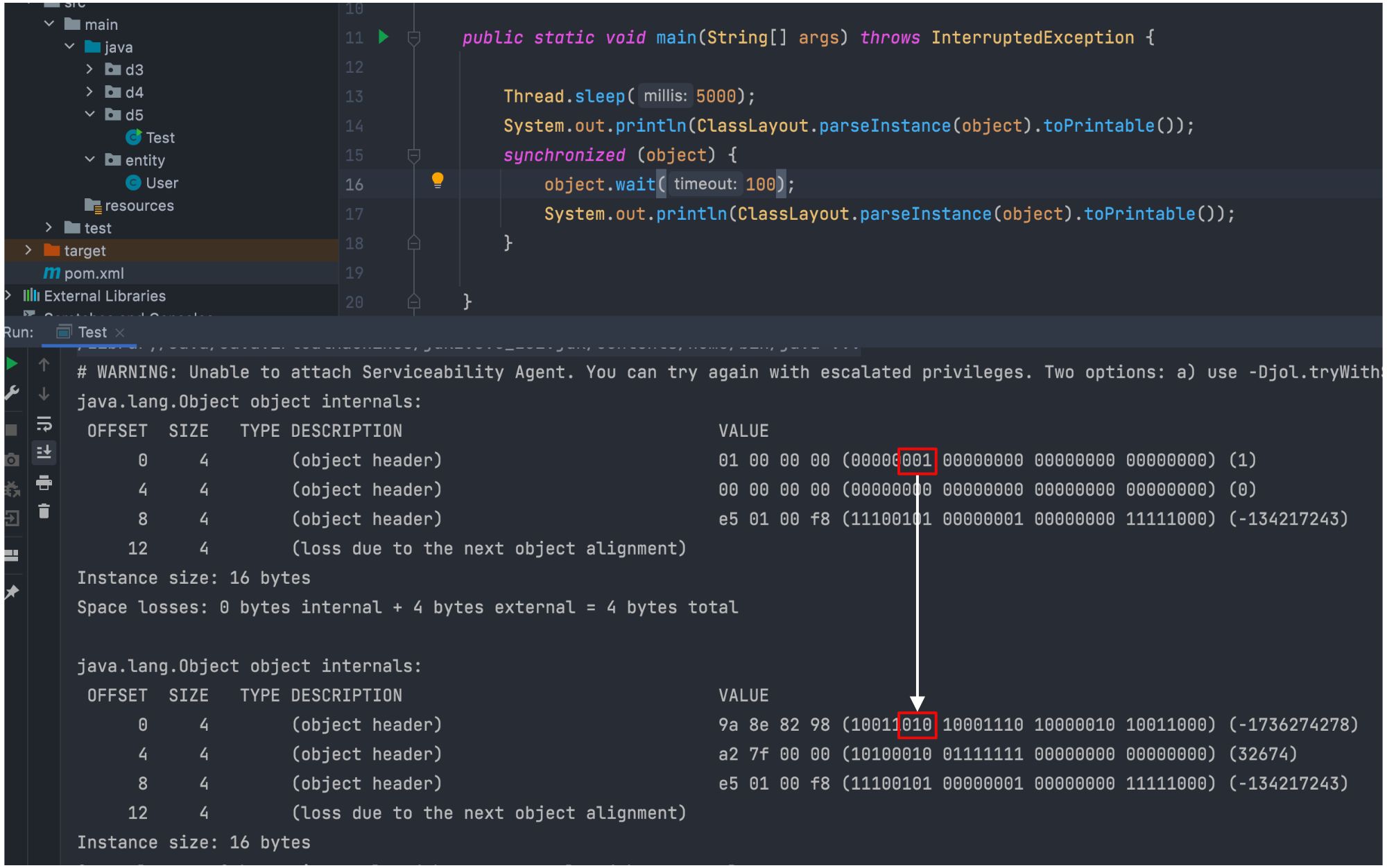Click the restore layout icon in run sidebar
1387x868 pixels.
tap(12, 555)
